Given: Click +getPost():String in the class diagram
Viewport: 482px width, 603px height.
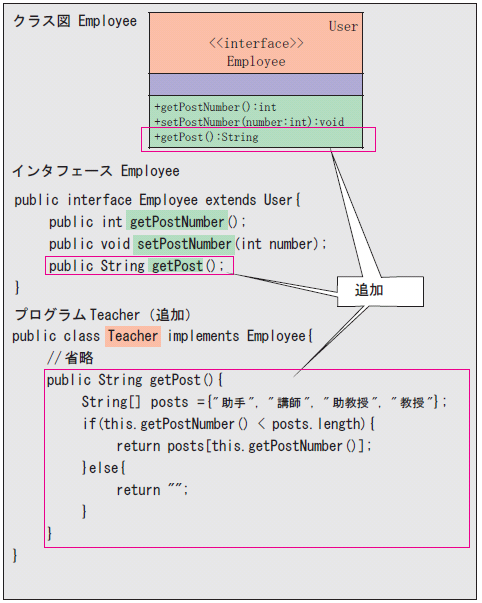Looking at the screenshot, I should (206, 137).
